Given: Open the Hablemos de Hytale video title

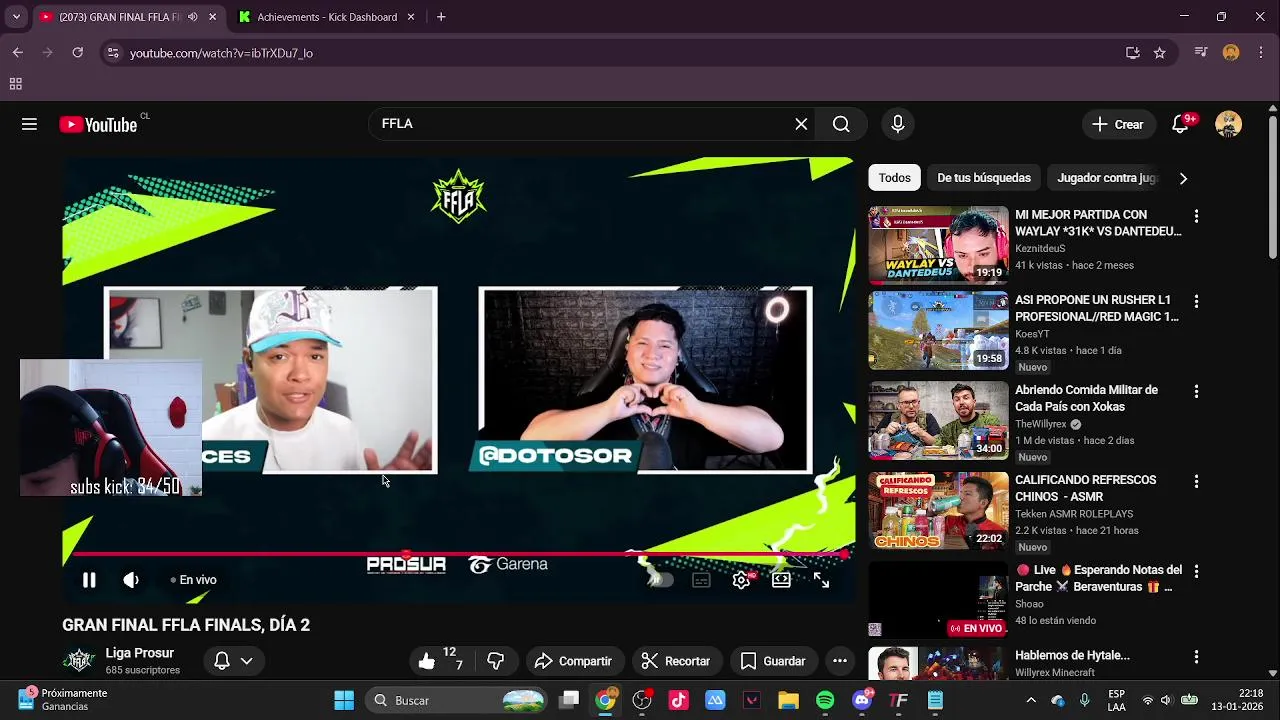Looking at the screenshot, I should pyautogui.click(x=1072, y=655).
